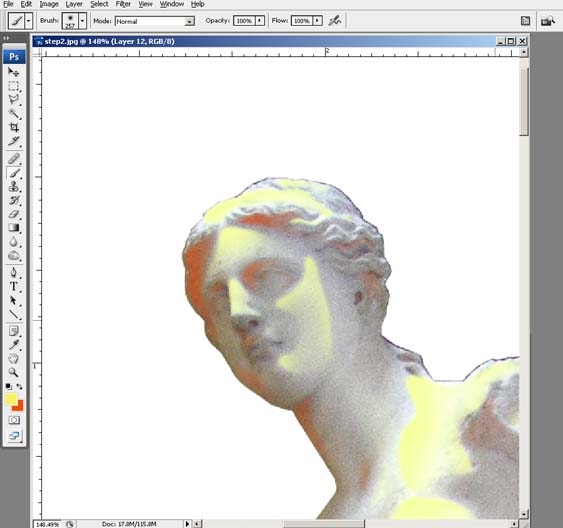This screenshot has height=528, width=563.
Task: Click the scroll right arrow of document
Action: 514,524
